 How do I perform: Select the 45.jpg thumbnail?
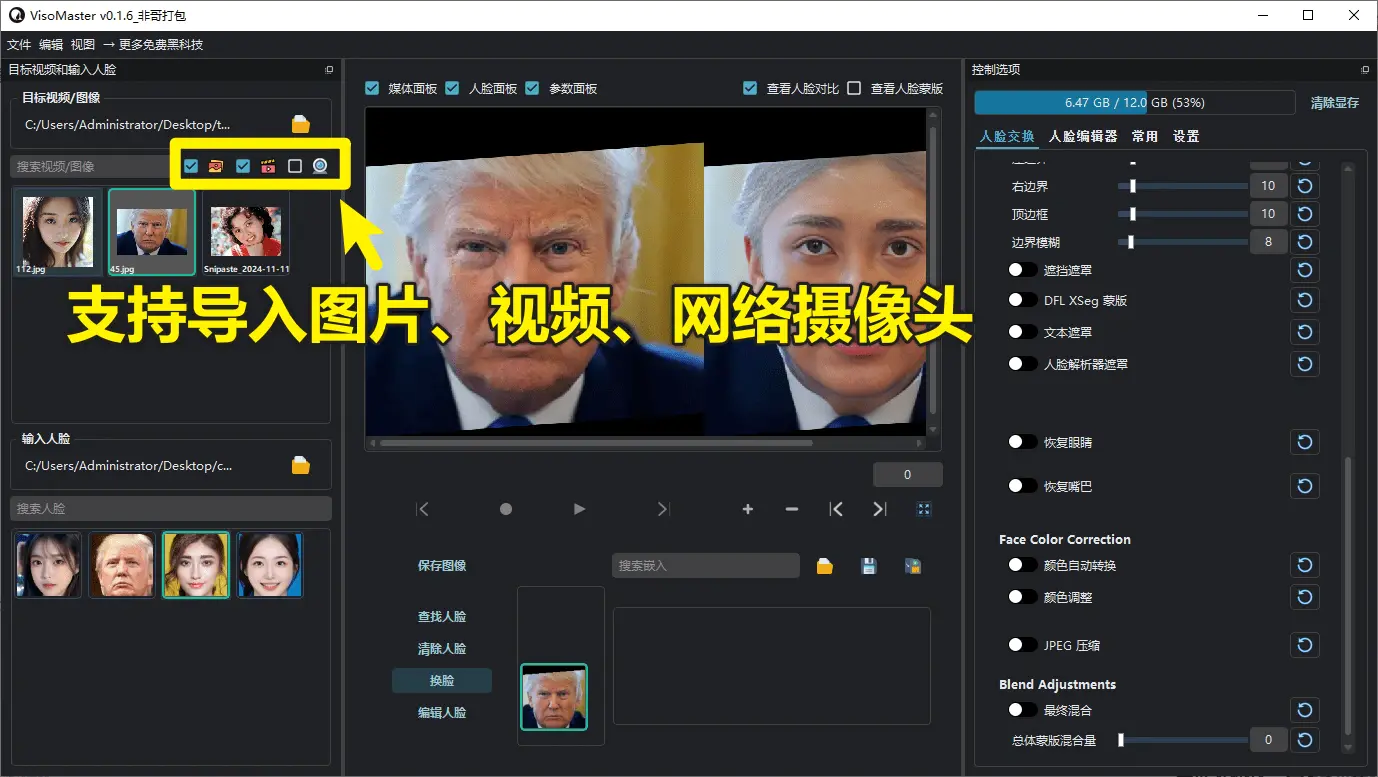(x=151, y=232)
